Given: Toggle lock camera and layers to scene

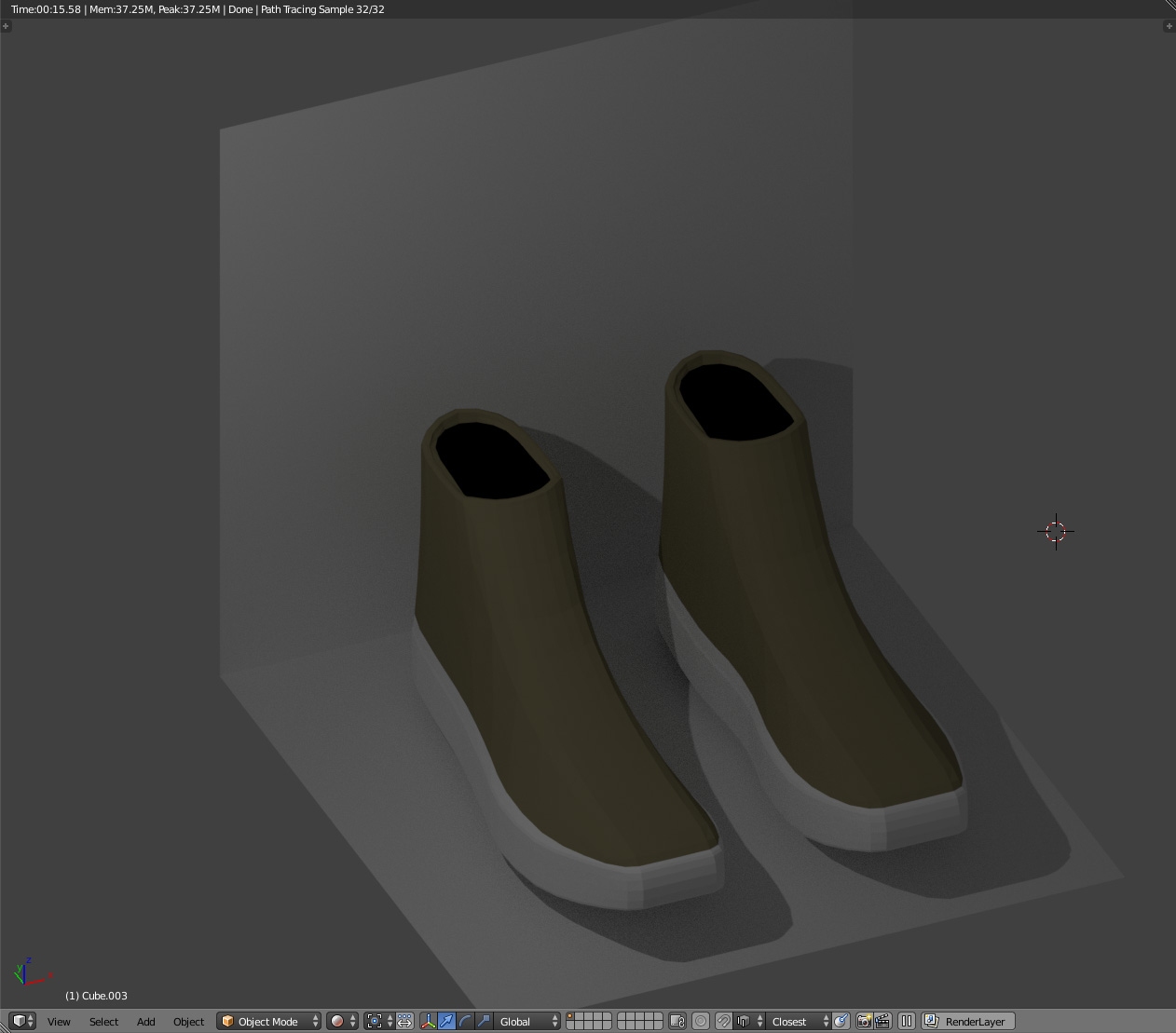Looking at the screenshot, I should point(677,1022).
